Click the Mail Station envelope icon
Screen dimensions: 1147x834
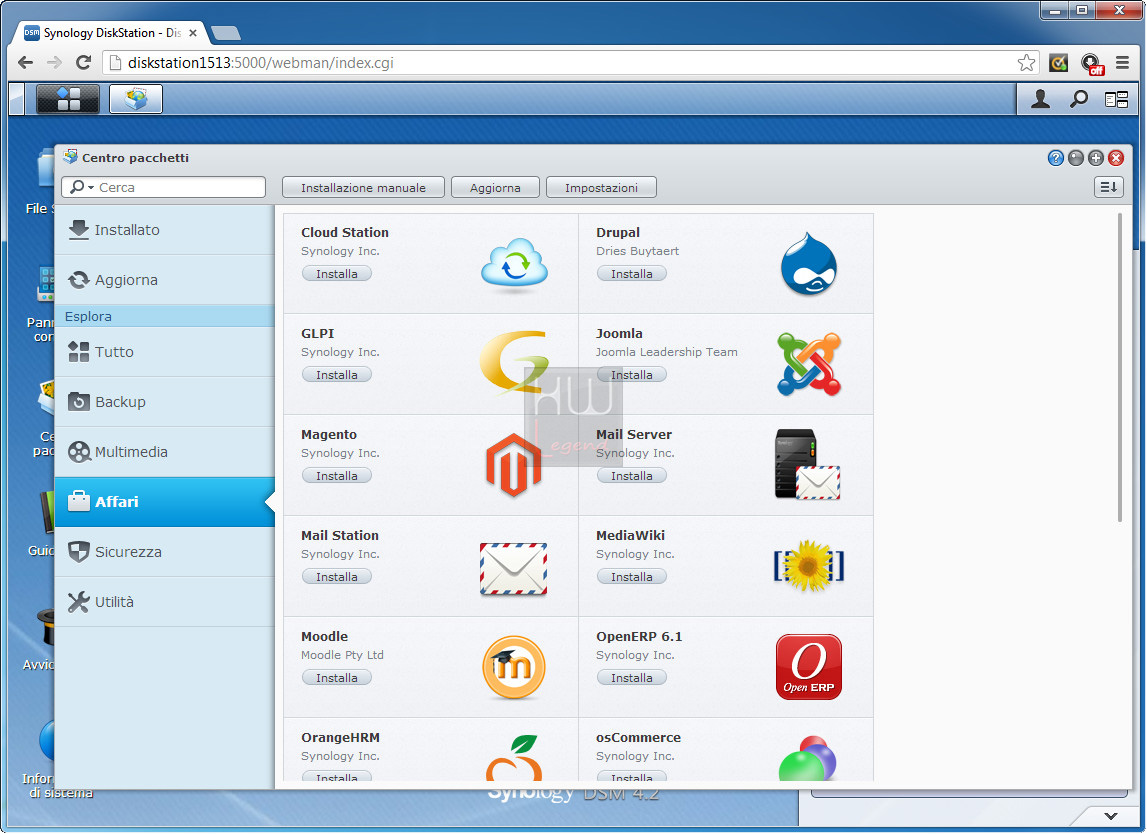coord(514,569)
